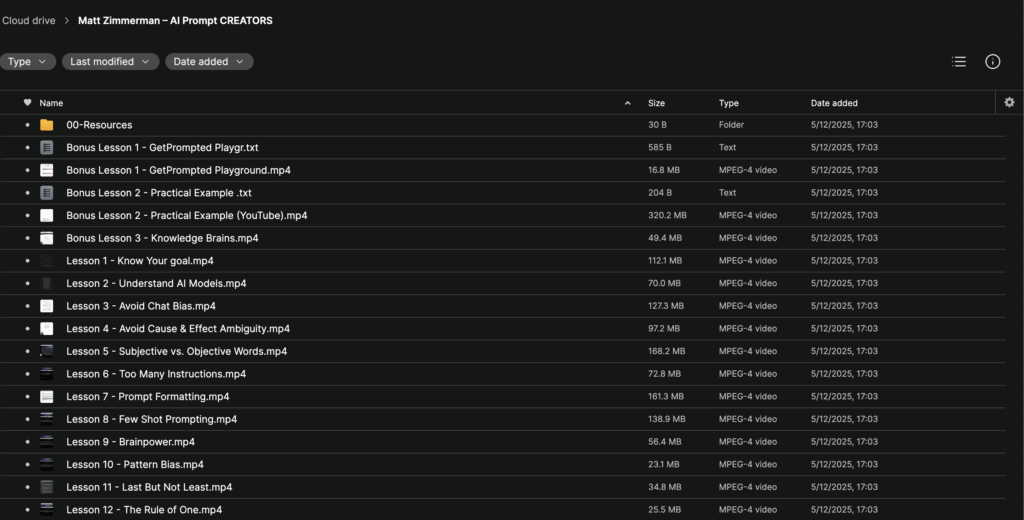Toggle favorite dot for Lesson 9 Brainpower
The width and height of the screenshot is (1024, 520).
(x=27, y=442)
